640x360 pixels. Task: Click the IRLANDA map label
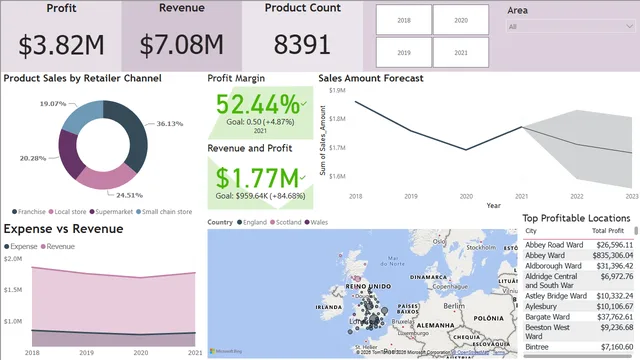pos(329,307)
